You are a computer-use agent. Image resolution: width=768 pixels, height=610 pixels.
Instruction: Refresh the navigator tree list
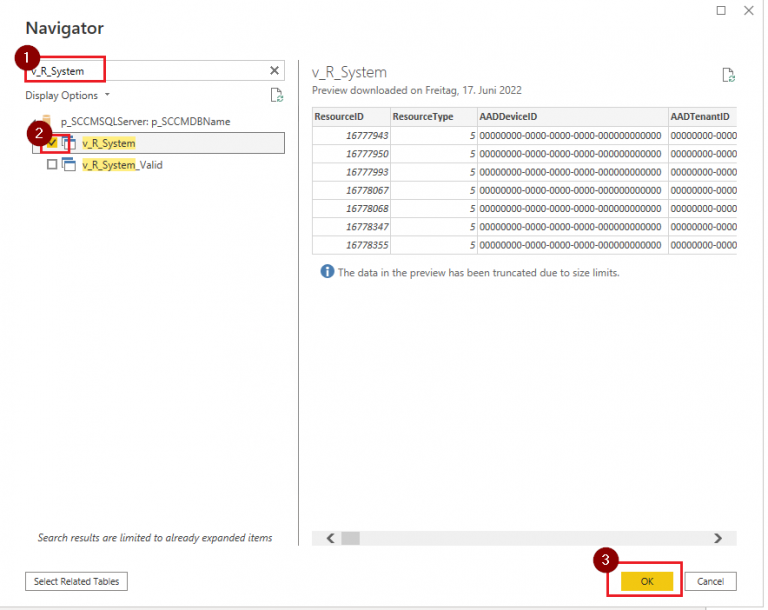point(277,95)
